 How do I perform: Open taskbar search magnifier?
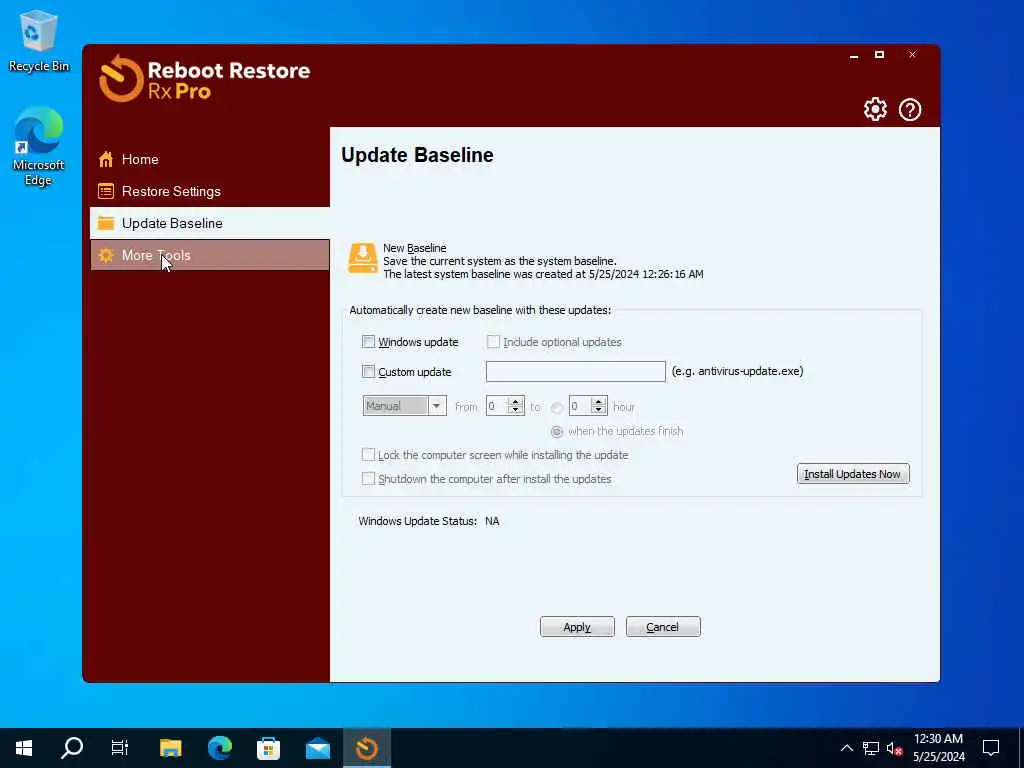pyautogui.click(x=72, y=748)
